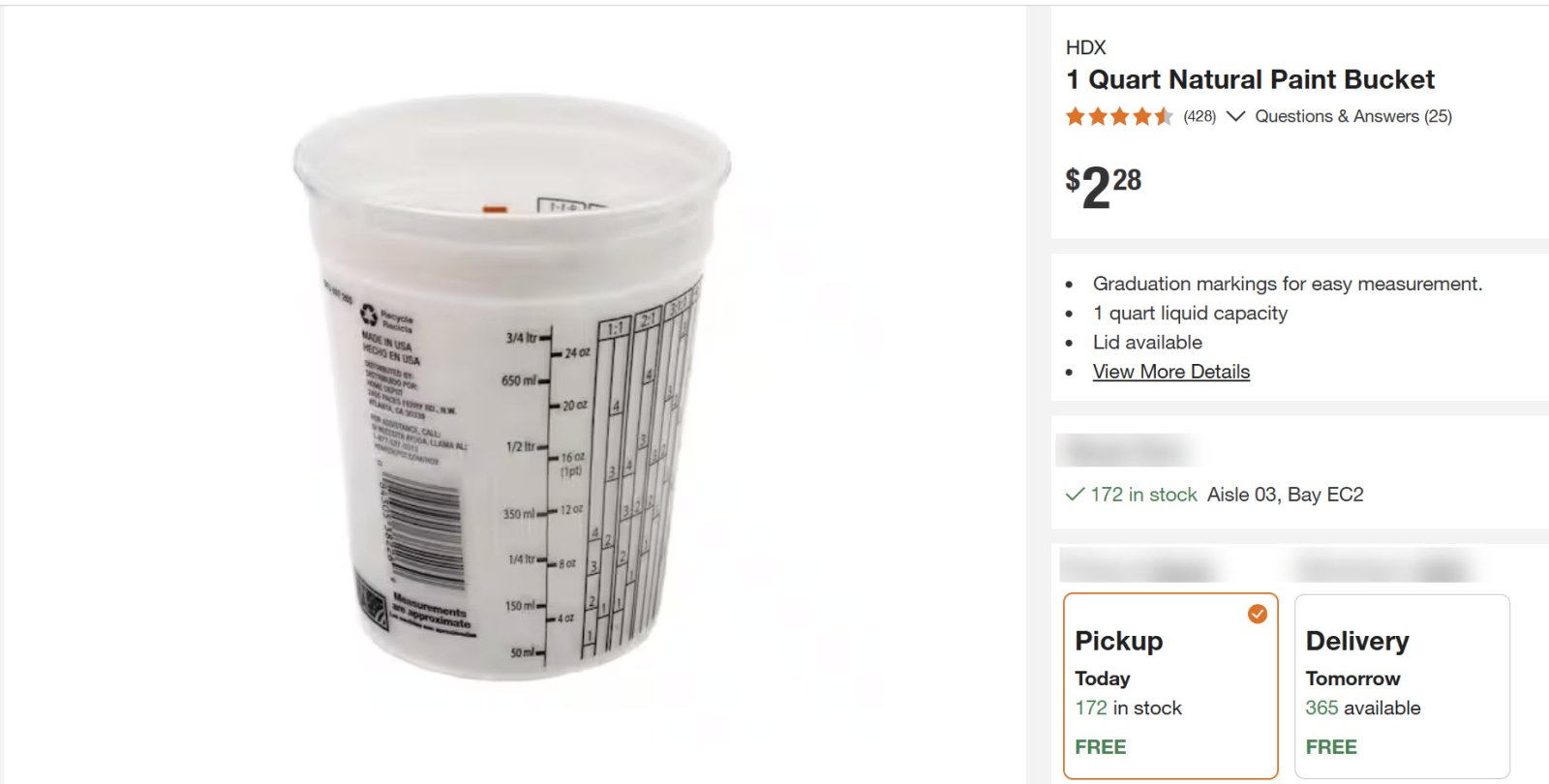Viewport: 1549px width, 784px height.
Task: Click the (428) review count
Action: 1200,116
